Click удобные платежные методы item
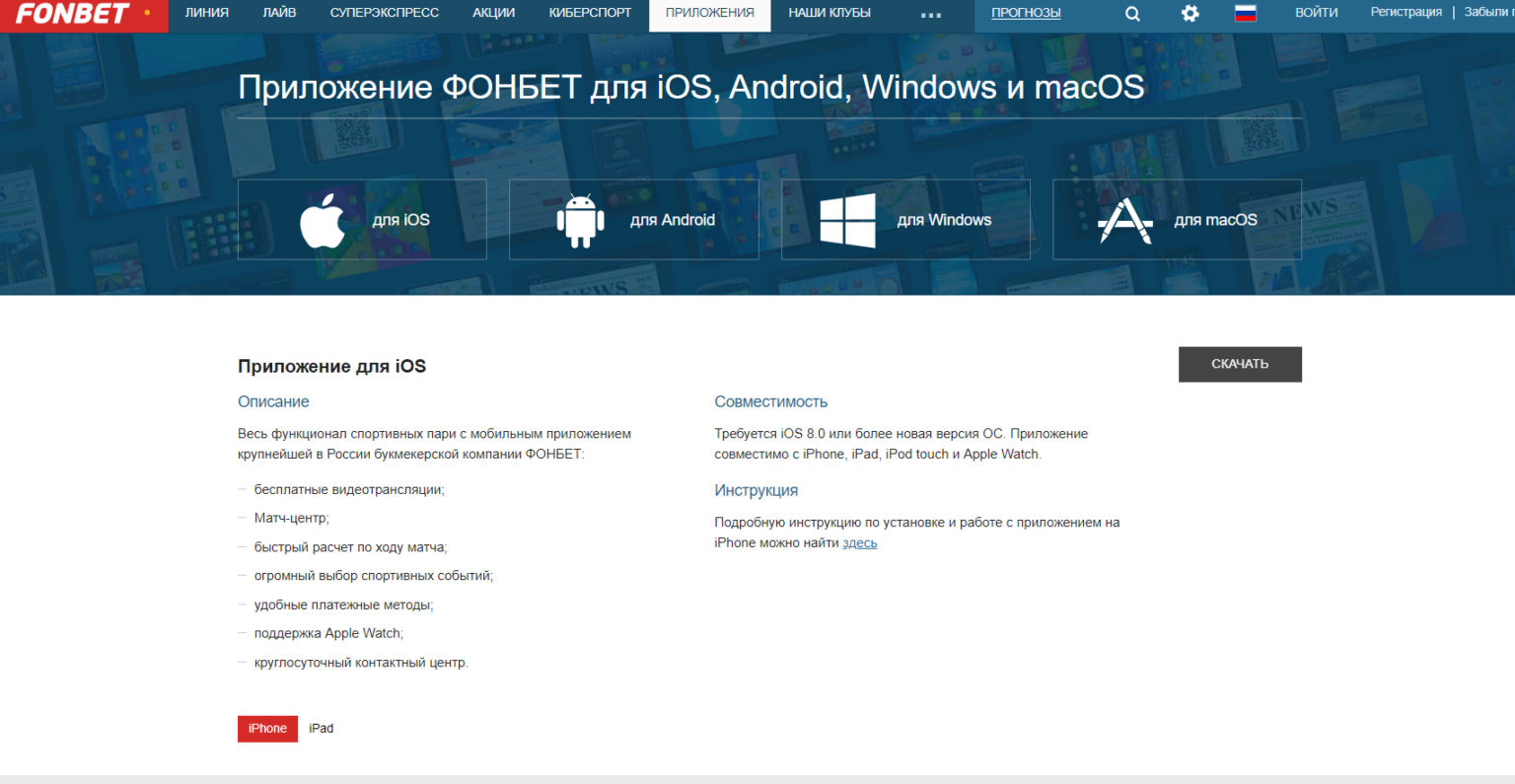The width and height of the screenshot is (1515, 784). (343, 606)
